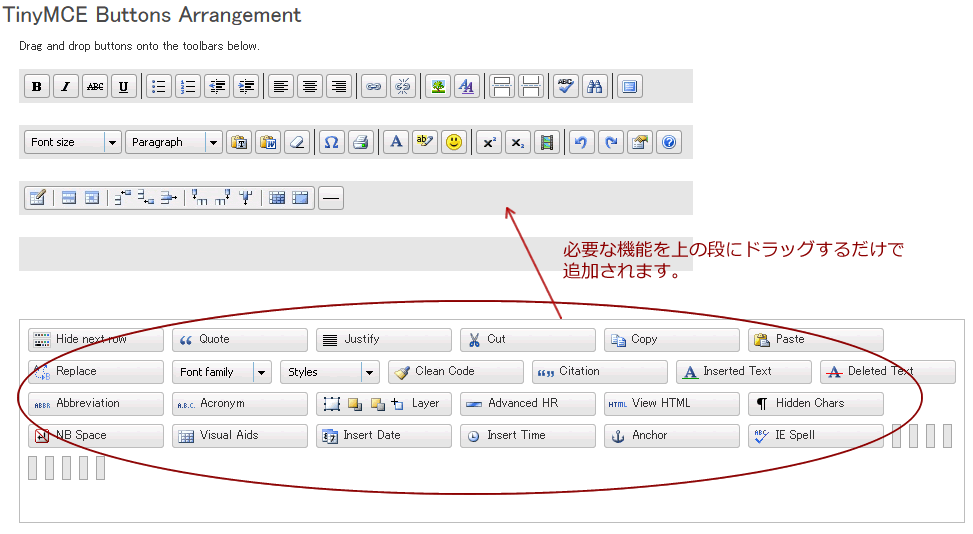973x534 pixels.
Task: Click the smiley emotions icon
Action: (x=454, y=142)
